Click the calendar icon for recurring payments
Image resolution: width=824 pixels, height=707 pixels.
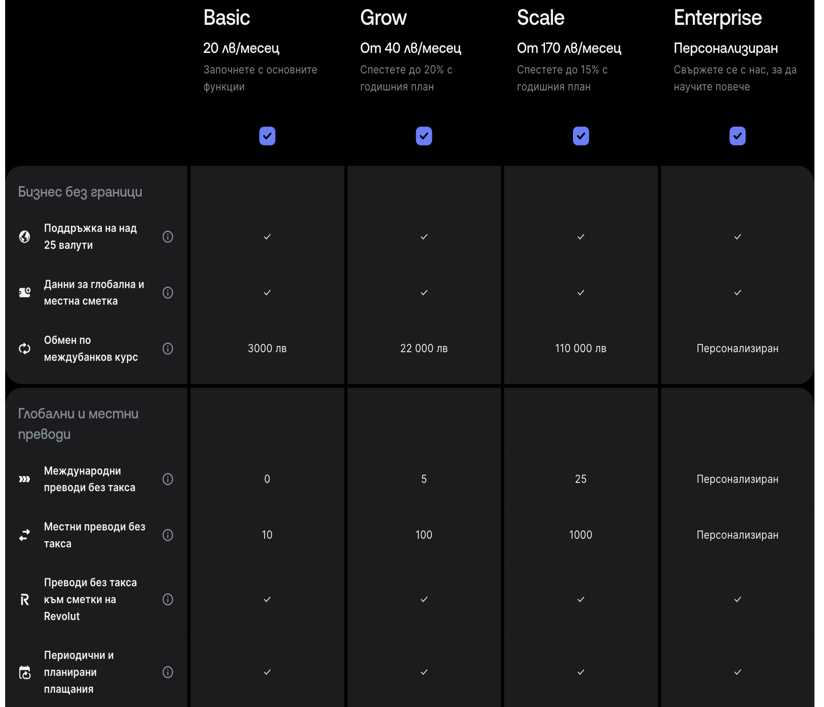pyautogui.click(x=25, y=673)
